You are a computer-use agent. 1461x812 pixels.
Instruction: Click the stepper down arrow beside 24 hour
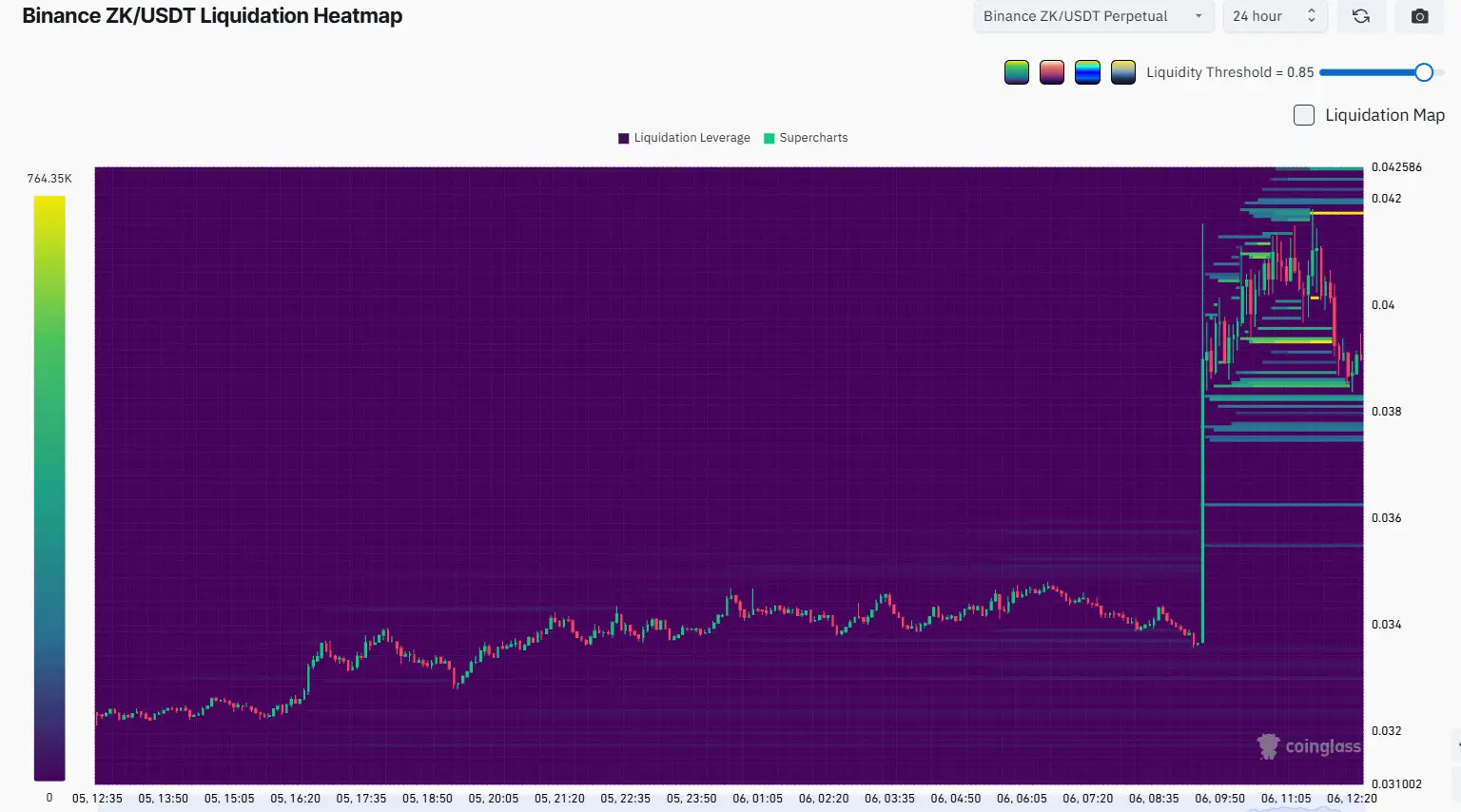(x=1310, y=23)
